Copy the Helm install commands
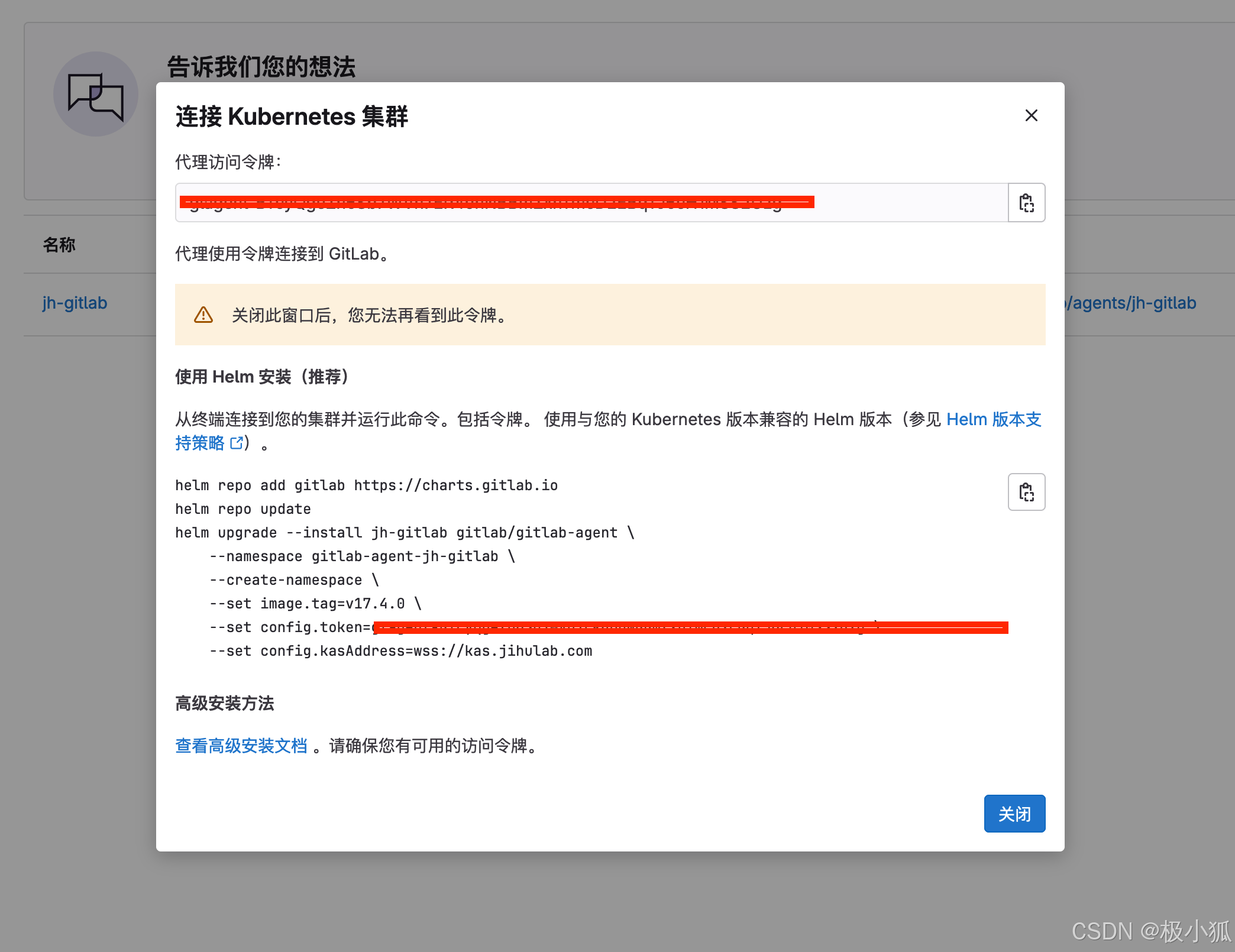 (1026, 492)
